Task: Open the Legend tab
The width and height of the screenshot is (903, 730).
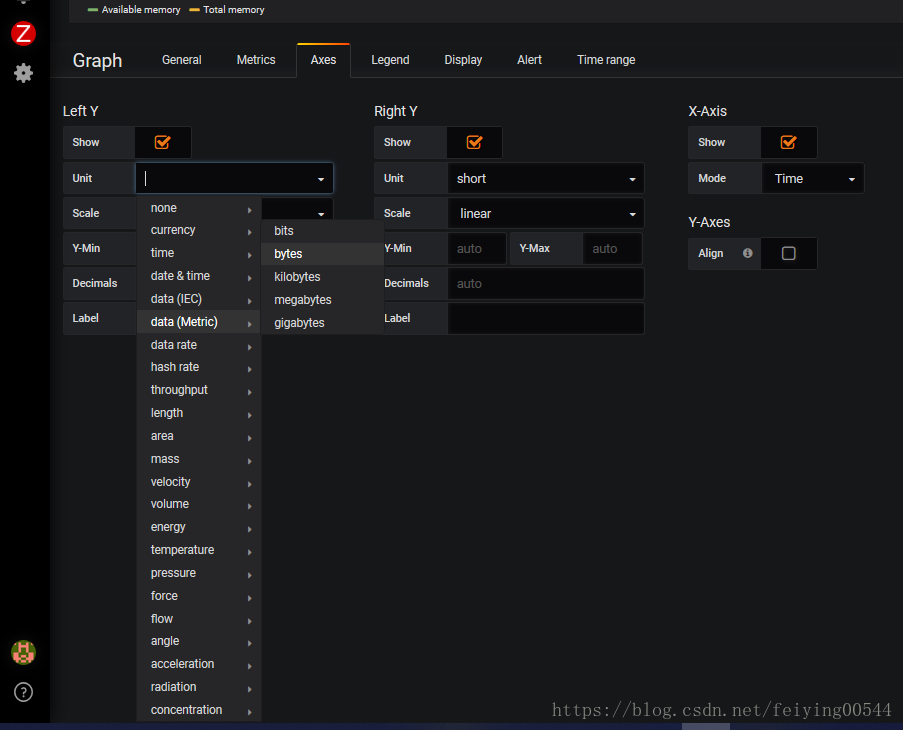Action: pos(390,60)
